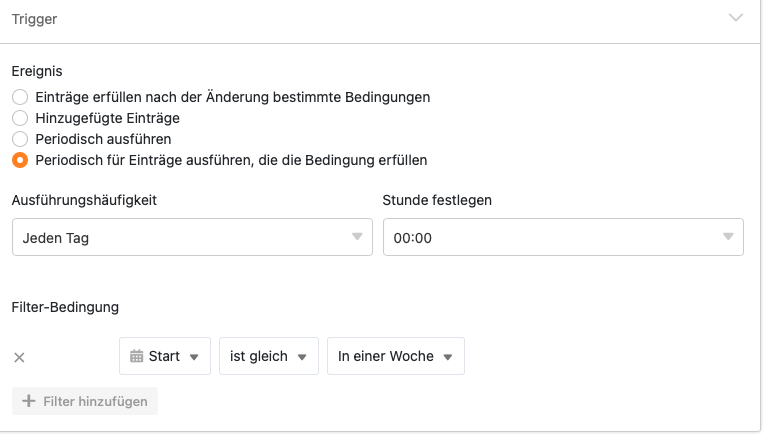Select 'Periodisch für Einträge ausführen' radio option
Viewport: 778px width, 443px height.
point(20,160)
